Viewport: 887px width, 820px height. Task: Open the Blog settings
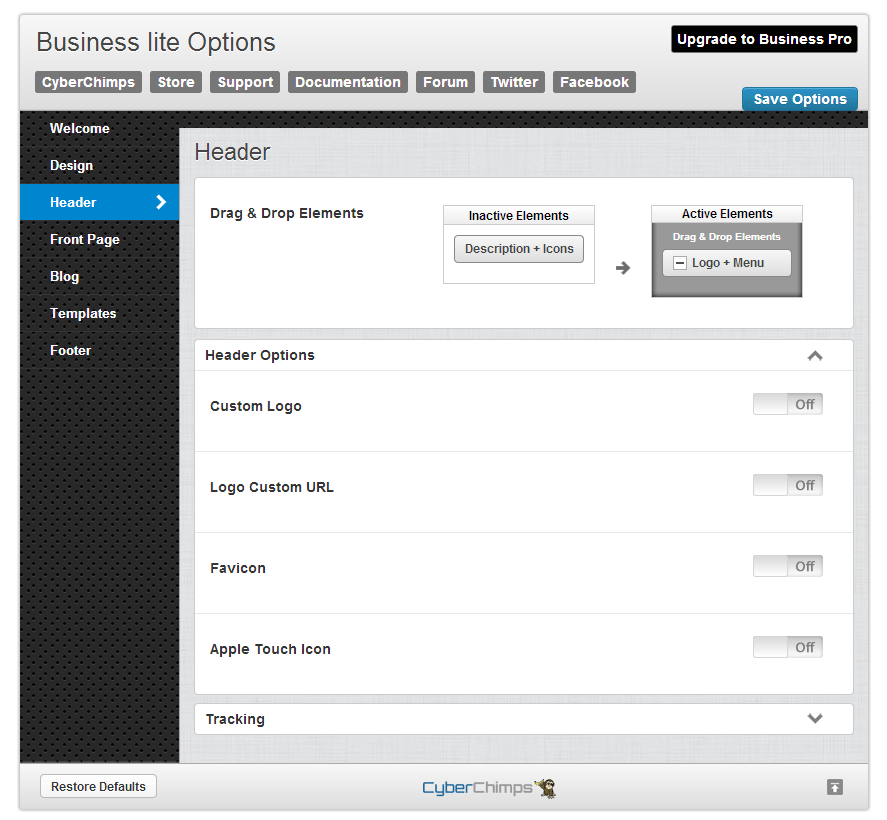click(x=100, y=276)
